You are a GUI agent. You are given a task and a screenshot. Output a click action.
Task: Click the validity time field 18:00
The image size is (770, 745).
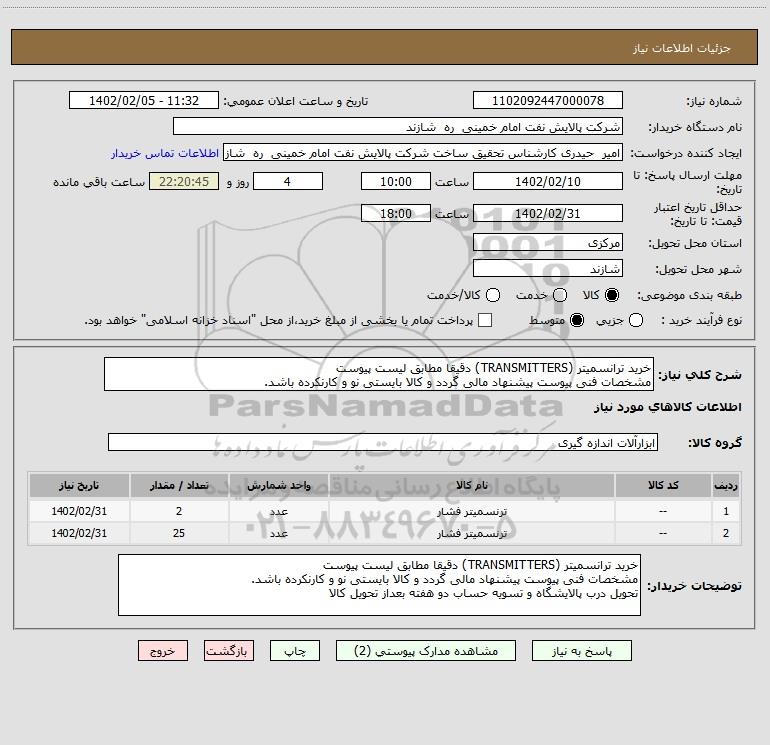point(396,213)
